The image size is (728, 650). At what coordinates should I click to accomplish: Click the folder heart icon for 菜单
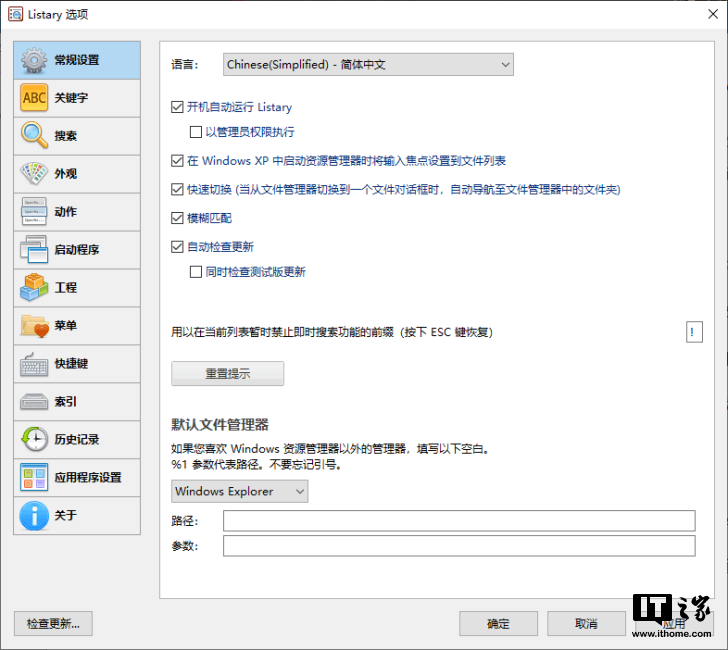(x=34, y=325)
